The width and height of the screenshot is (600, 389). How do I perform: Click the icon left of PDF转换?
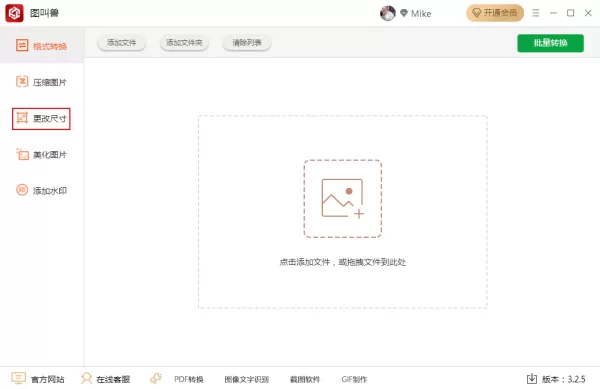(156, 378)
